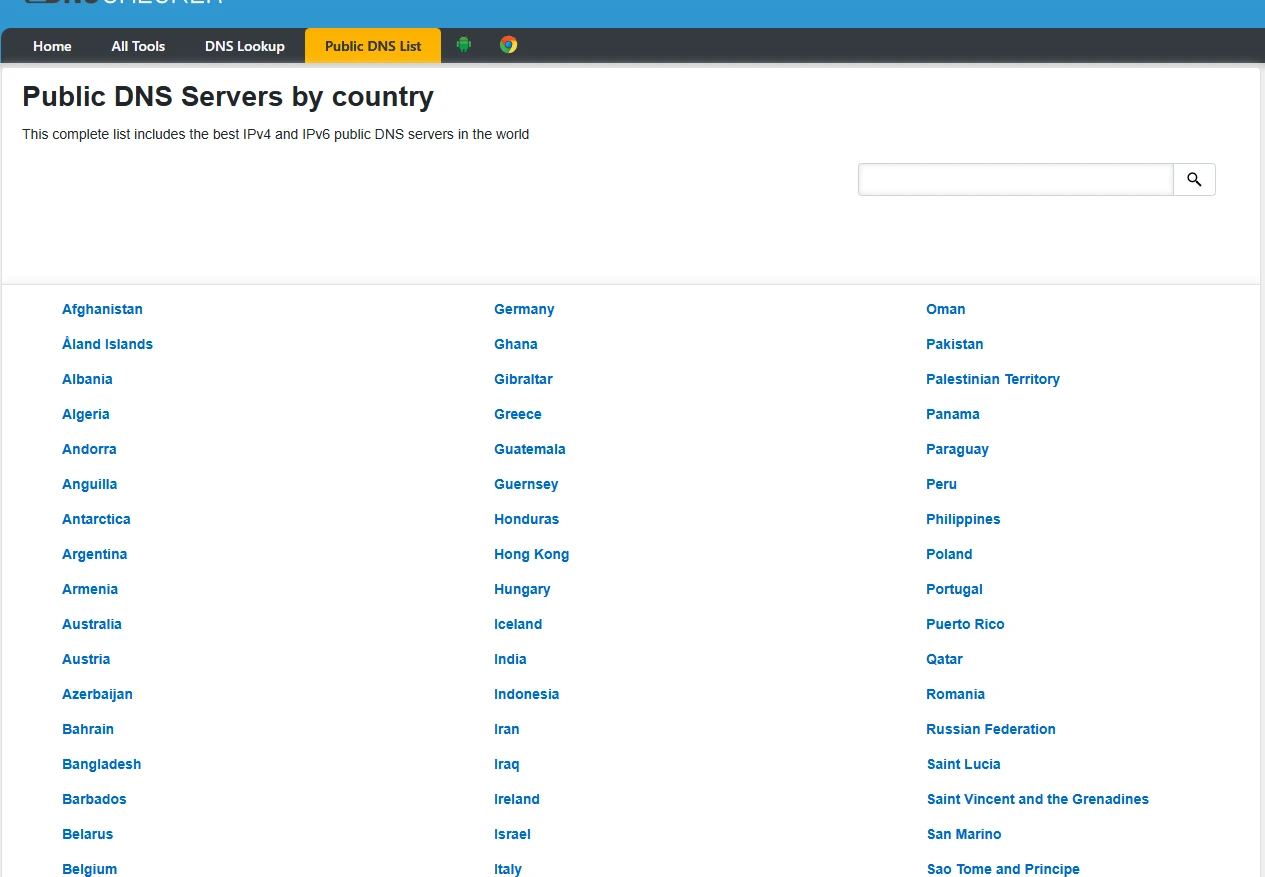Open the Hong Kong DNS page

[x=531, y=554]
